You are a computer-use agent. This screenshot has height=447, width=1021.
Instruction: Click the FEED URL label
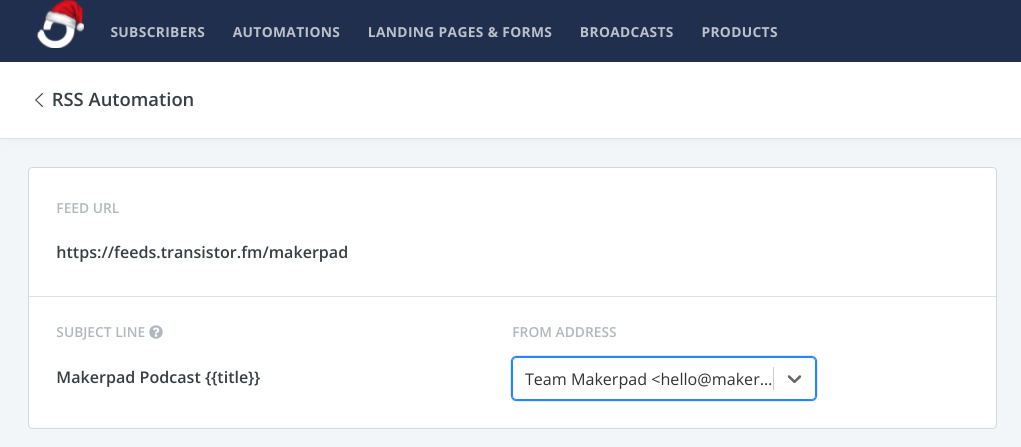tap(88, 209)
